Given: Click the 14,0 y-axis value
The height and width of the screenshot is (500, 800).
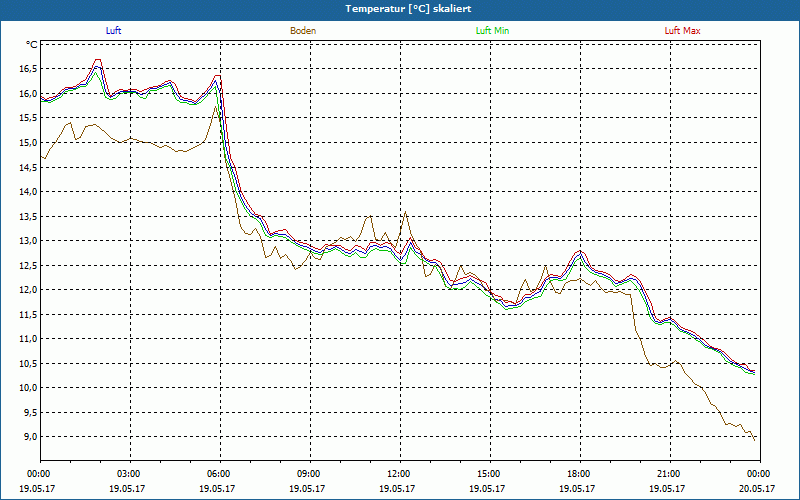Looking at the screenshot, I should coord(28,191).
